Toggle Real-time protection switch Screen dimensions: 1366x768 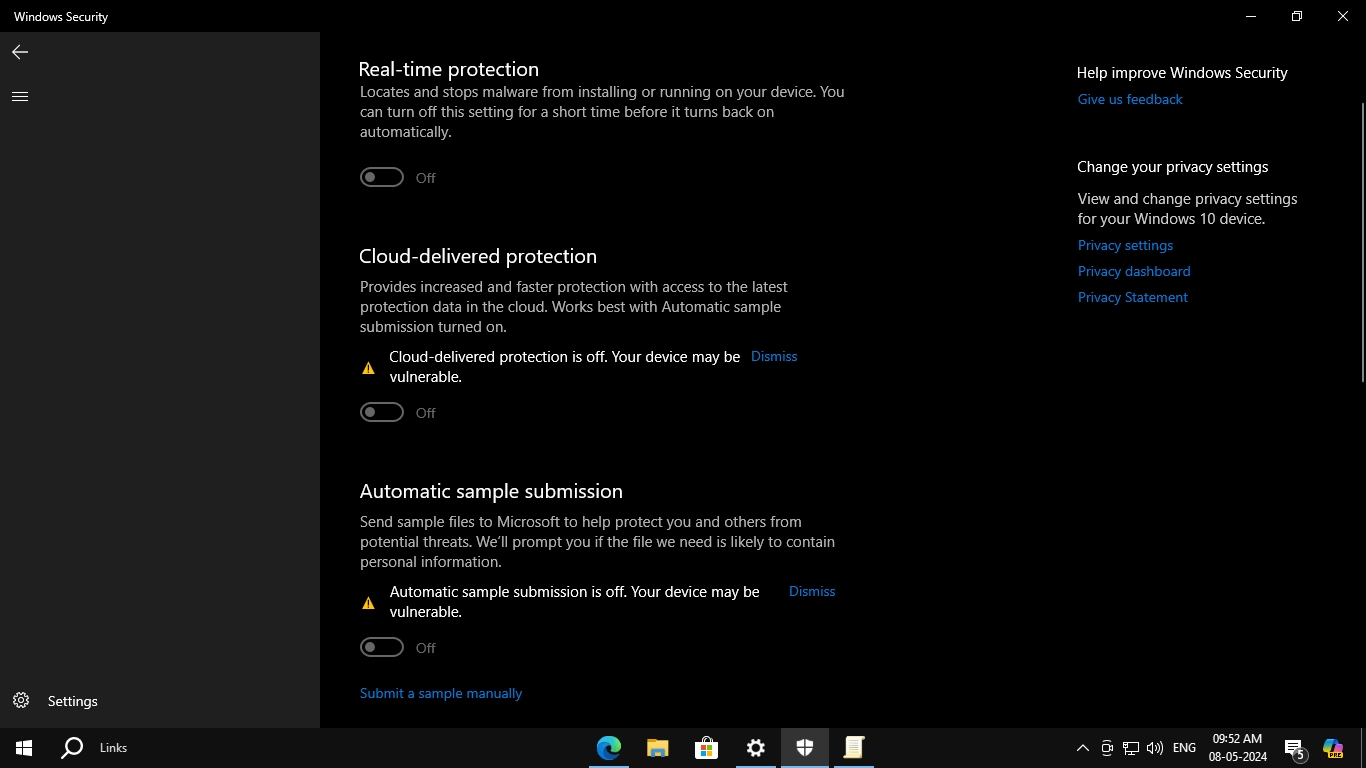[382, 177]
